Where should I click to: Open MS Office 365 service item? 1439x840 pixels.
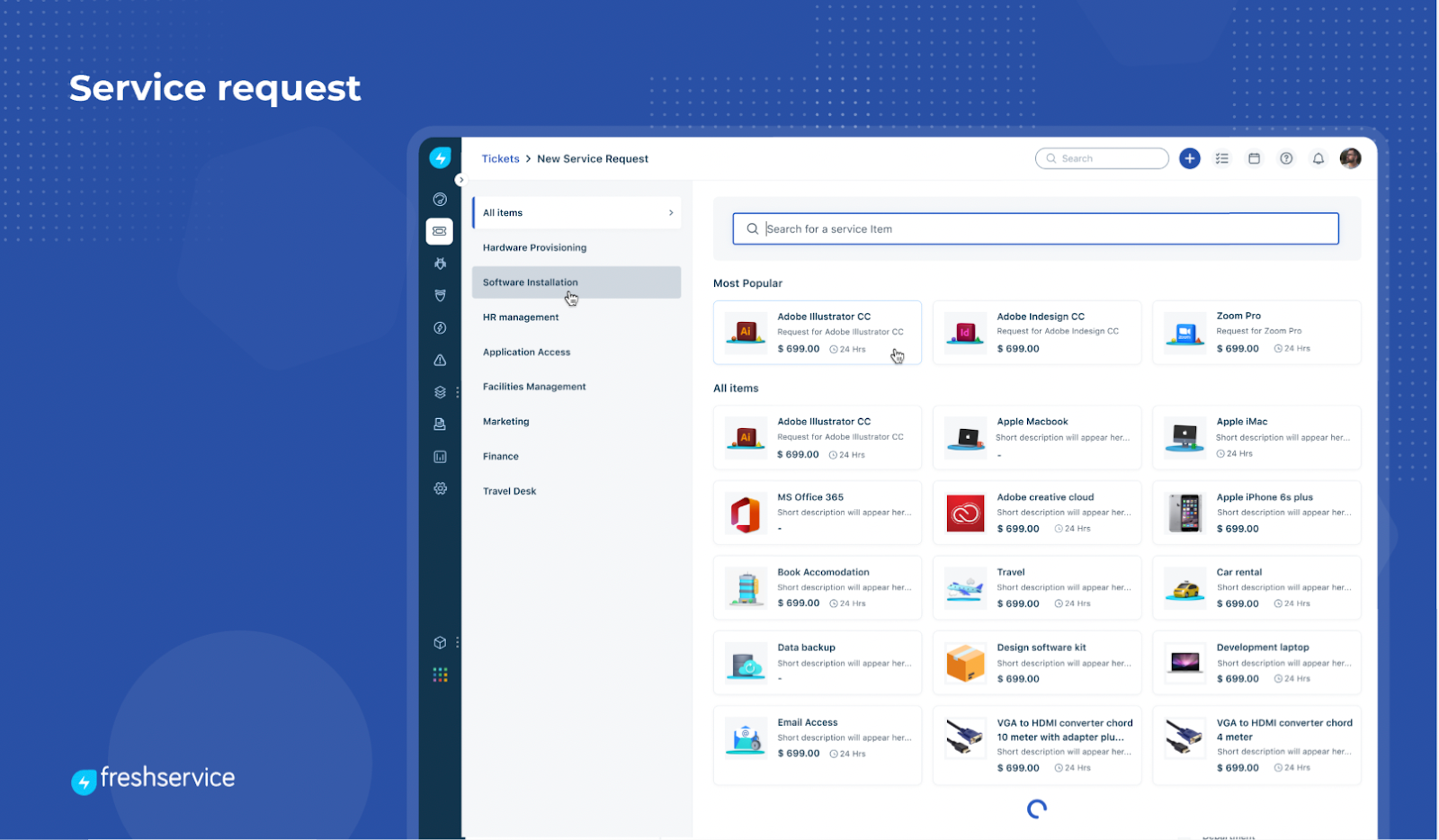(x=818, y=513)
